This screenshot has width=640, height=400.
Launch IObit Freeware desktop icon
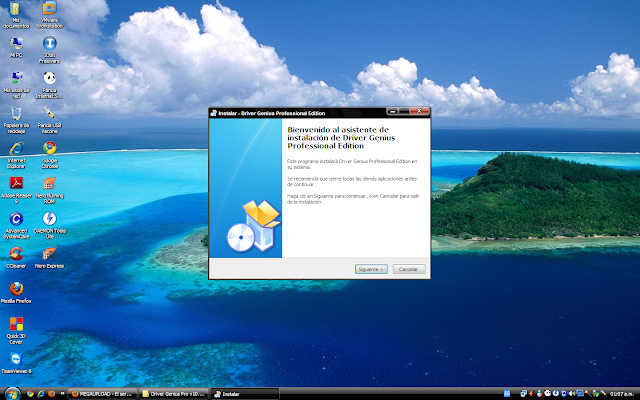pos(49,50)
